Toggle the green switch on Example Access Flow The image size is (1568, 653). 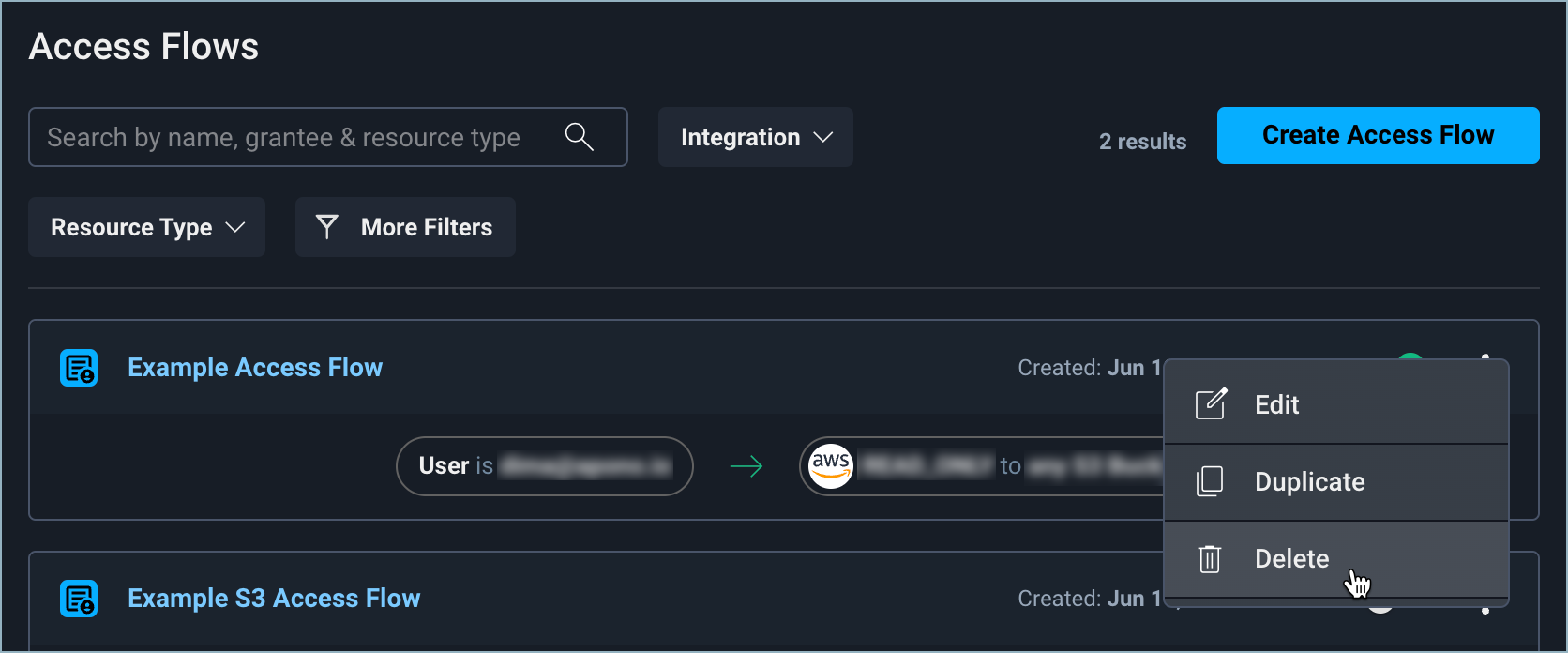[1410, 357]
